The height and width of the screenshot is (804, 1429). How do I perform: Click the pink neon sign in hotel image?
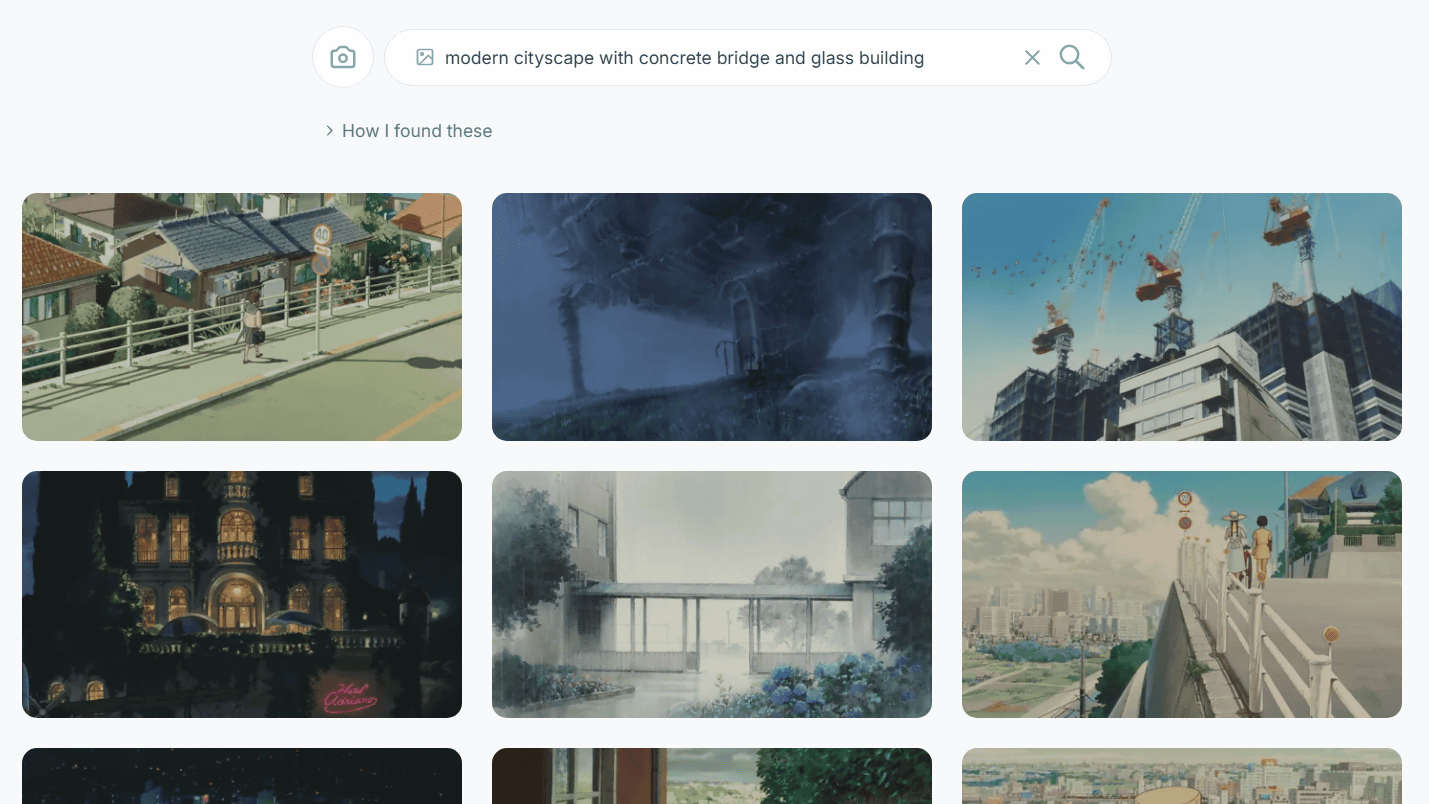[x=346, y=697]
